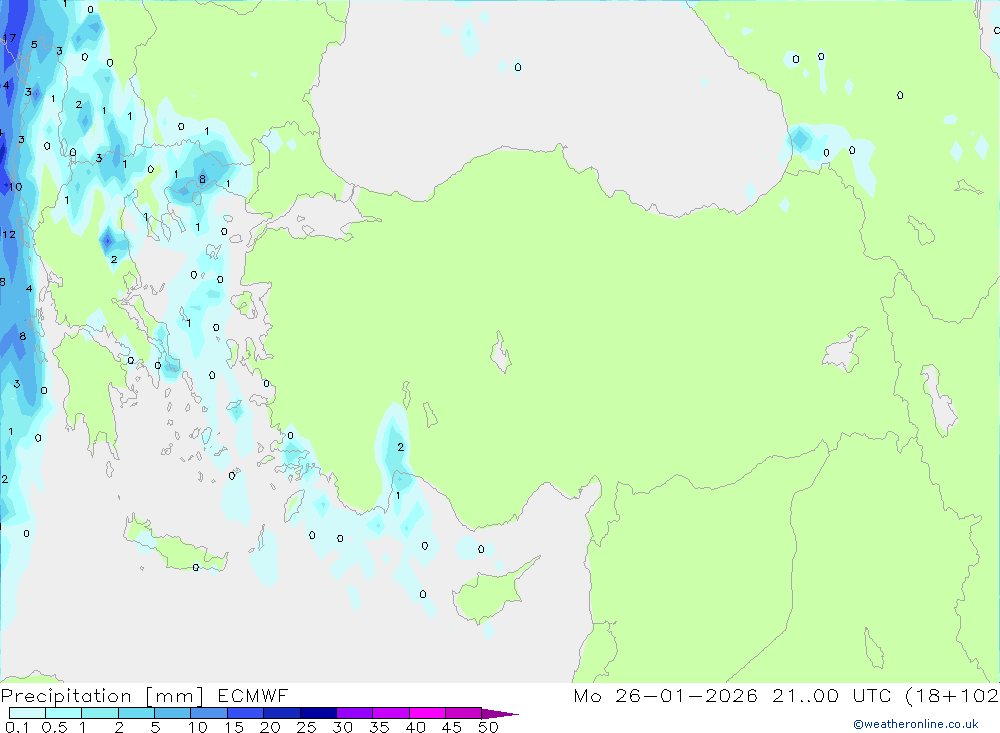Click the magenta legend swatch between 40 and 45
This screenshot has width=1000, height=733.
coord(427,713)
